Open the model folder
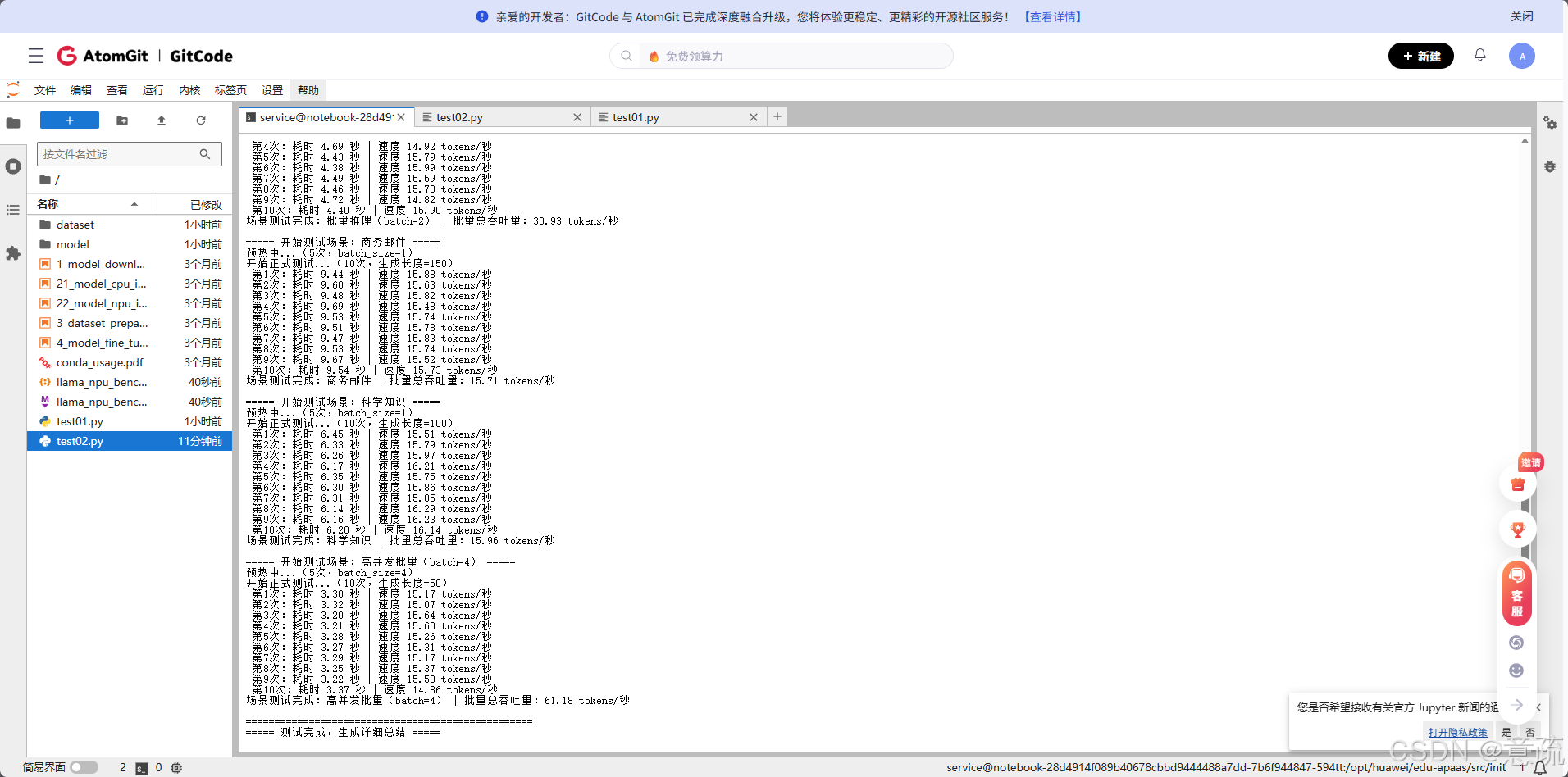 point(130,244)
